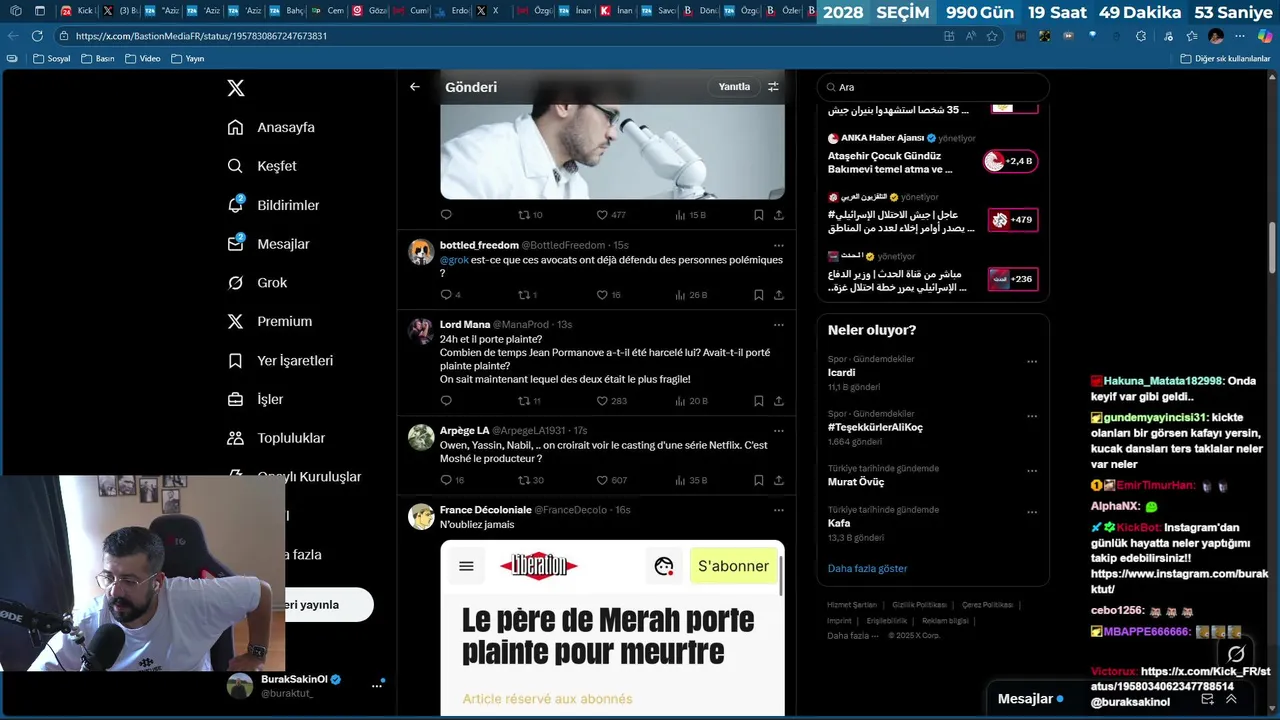Click the Ara search field
Viewport: 1280px width, 720px height.
pos(933,87)
